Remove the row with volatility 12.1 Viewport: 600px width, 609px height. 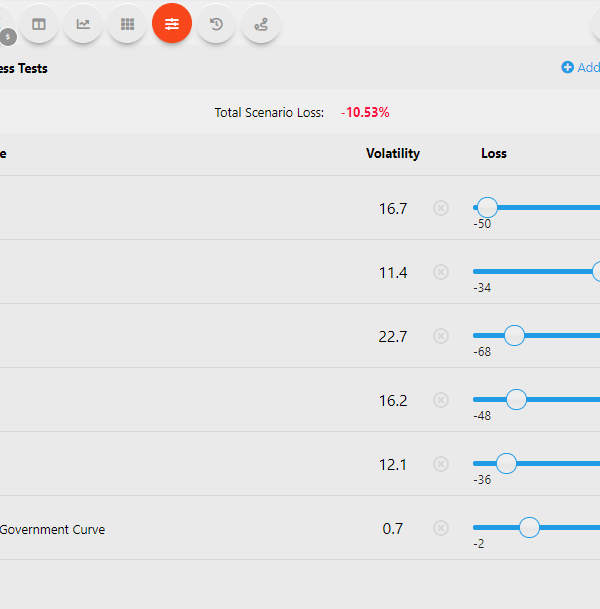click(441, 464)
